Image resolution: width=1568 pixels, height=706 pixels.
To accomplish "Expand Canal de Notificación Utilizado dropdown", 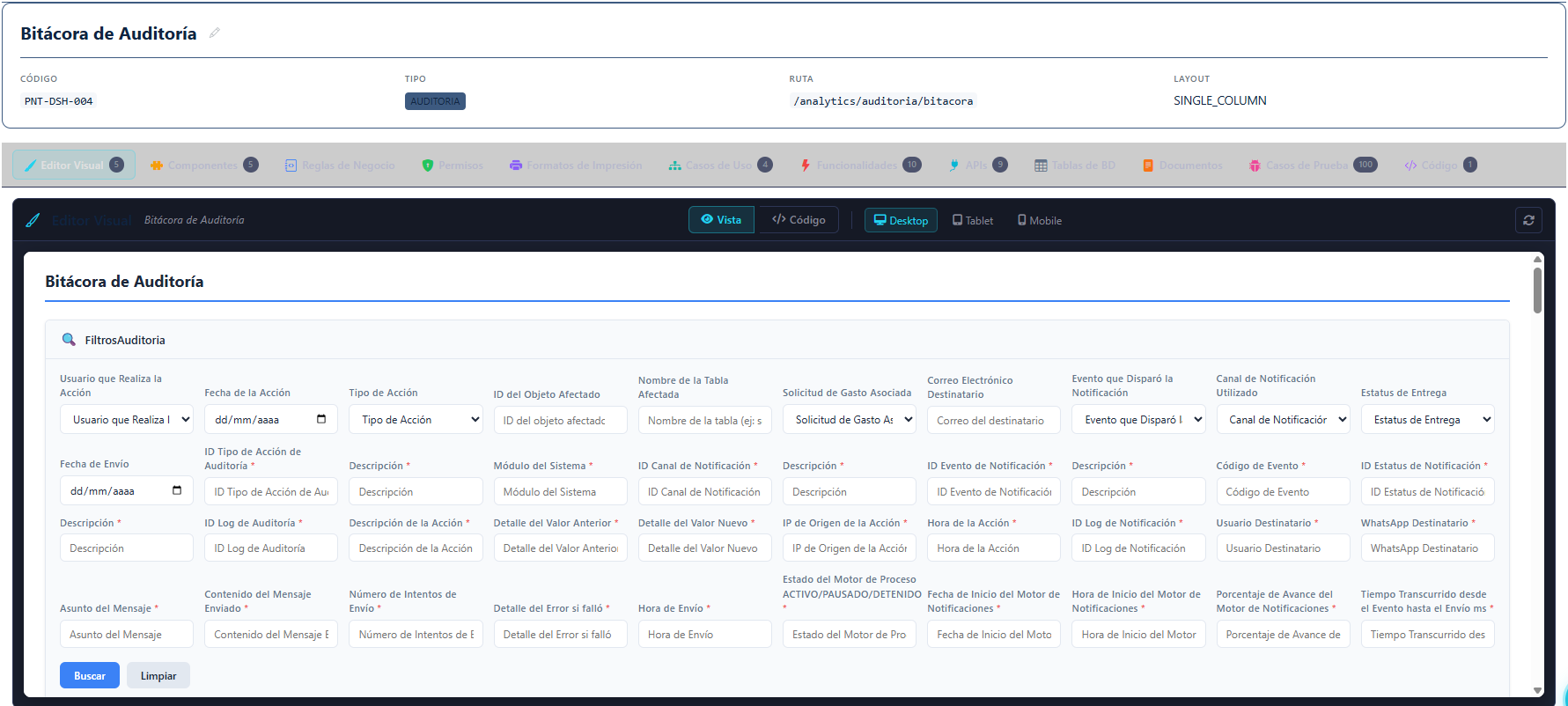I will pyautogui.click(x=1283, y=420).
